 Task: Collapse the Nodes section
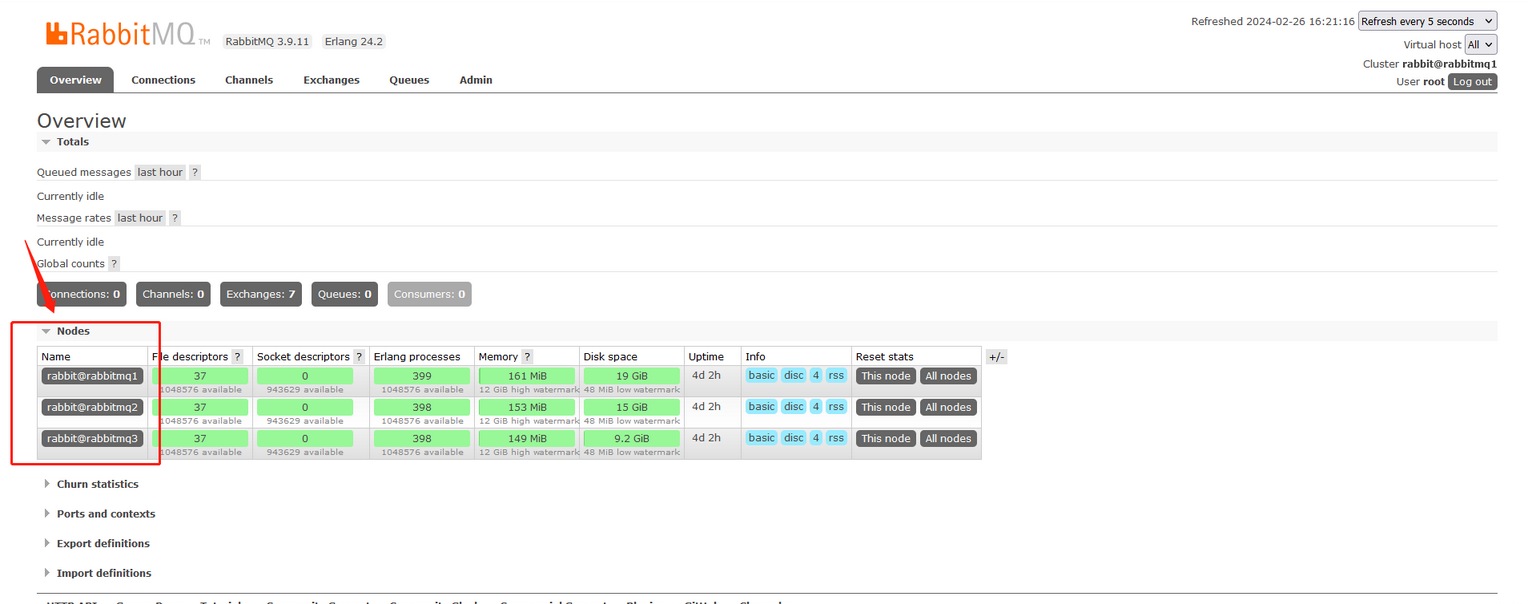65,331
